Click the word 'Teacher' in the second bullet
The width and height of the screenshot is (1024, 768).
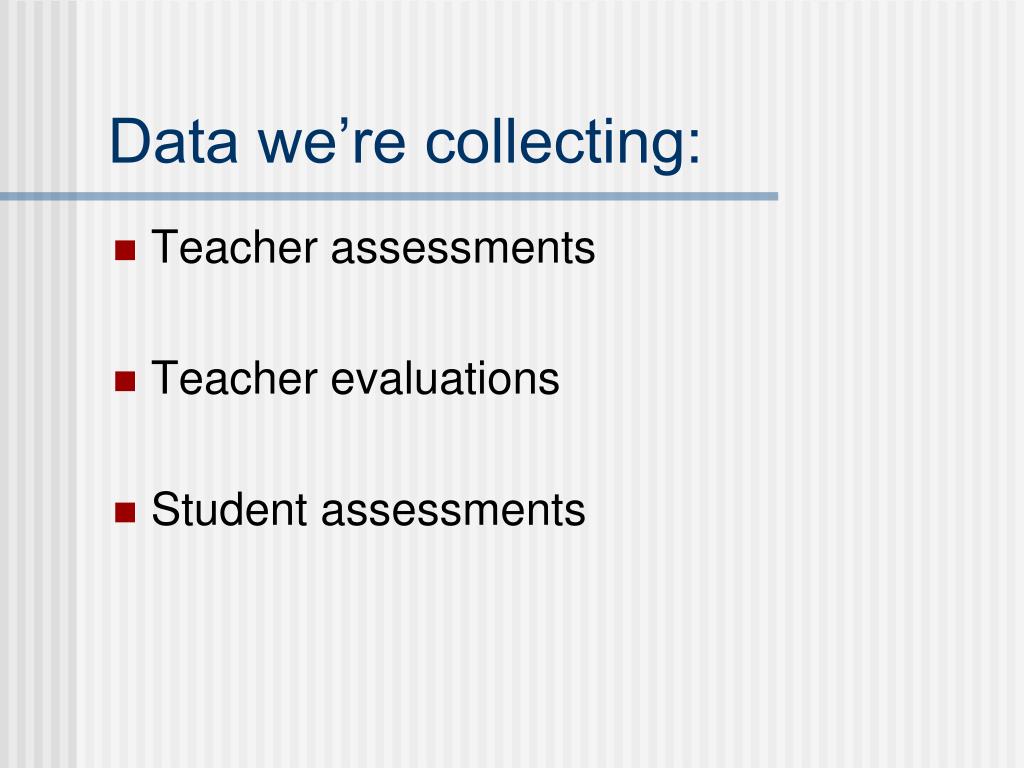pyautogui.click(x=234, y=379)
